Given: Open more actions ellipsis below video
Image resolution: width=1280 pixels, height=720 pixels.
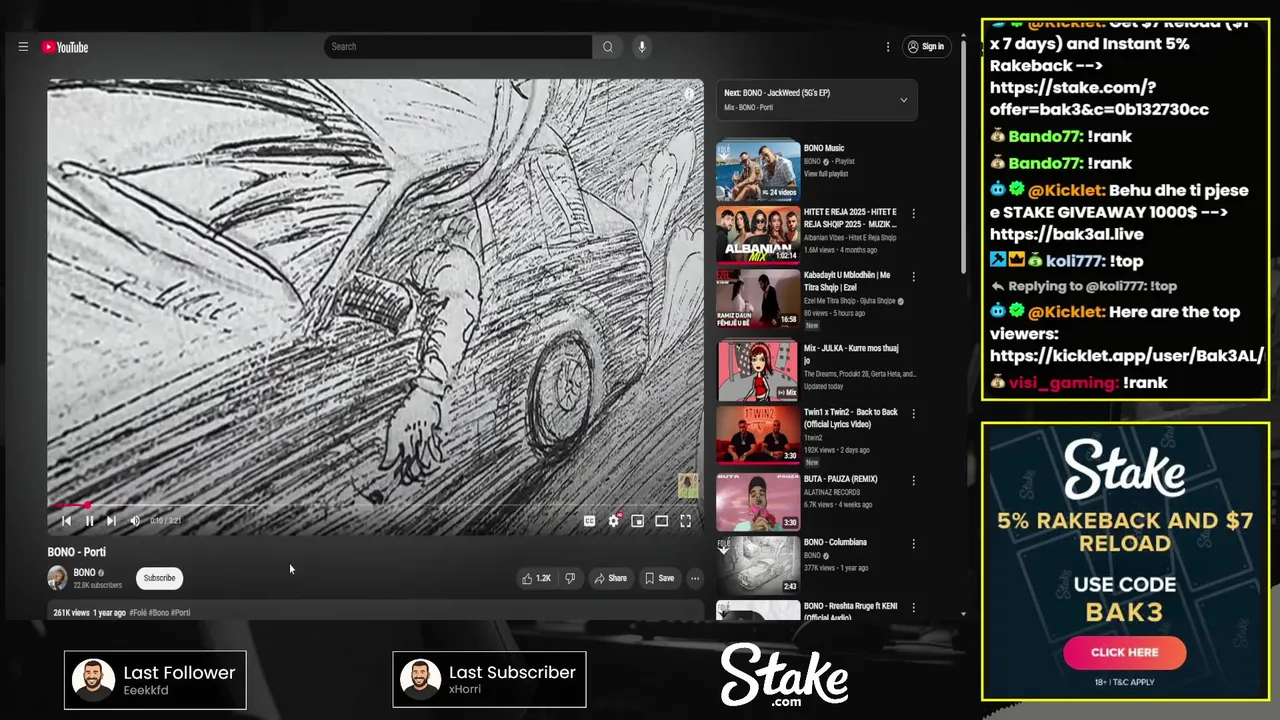Looking at the screenshot, I should coord(695,578).
